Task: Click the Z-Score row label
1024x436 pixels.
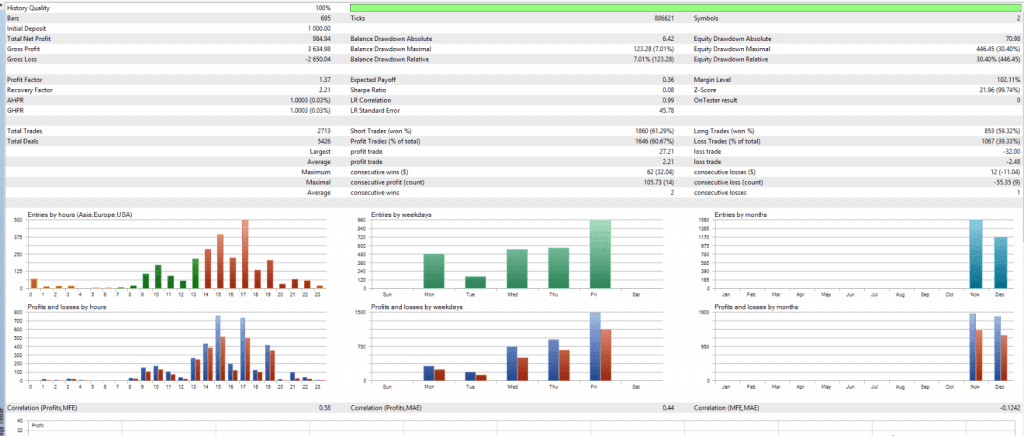Action: (x=708, y=90)
